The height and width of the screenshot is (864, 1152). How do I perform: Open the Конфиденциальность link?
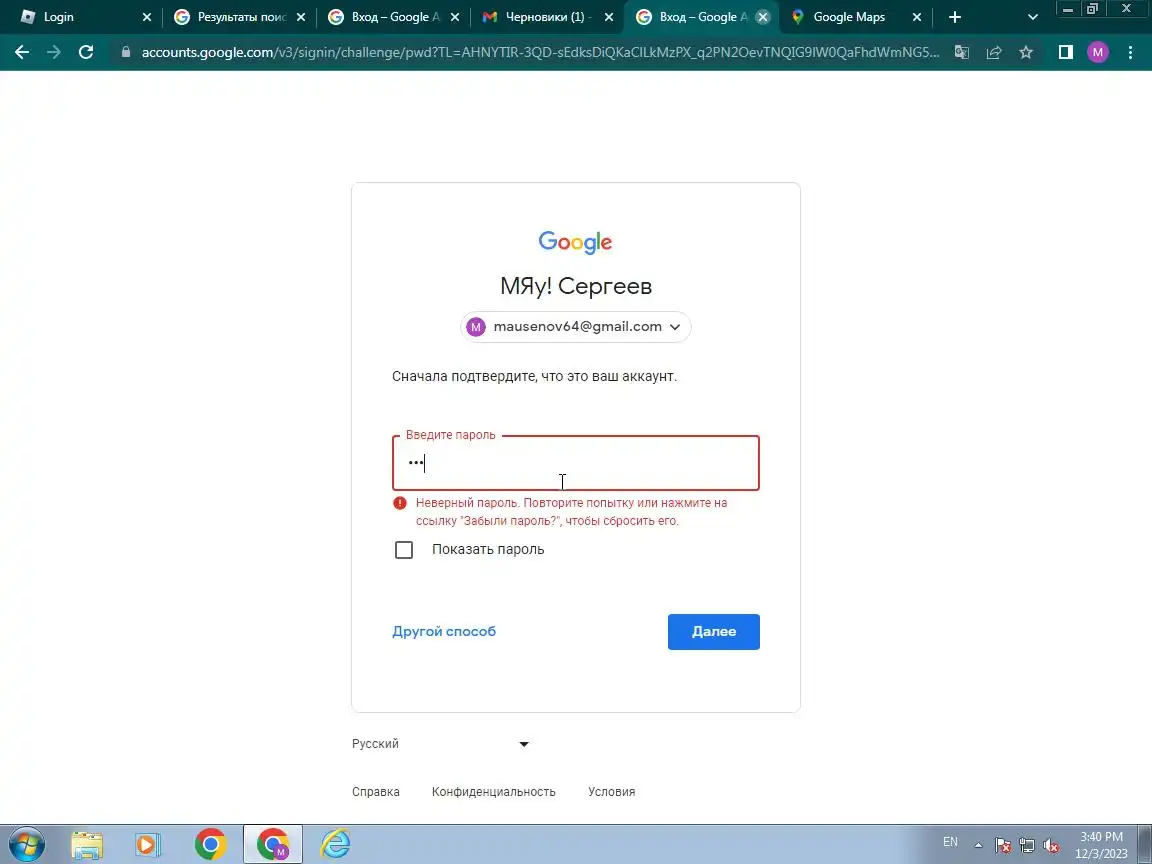coord(494,792)
